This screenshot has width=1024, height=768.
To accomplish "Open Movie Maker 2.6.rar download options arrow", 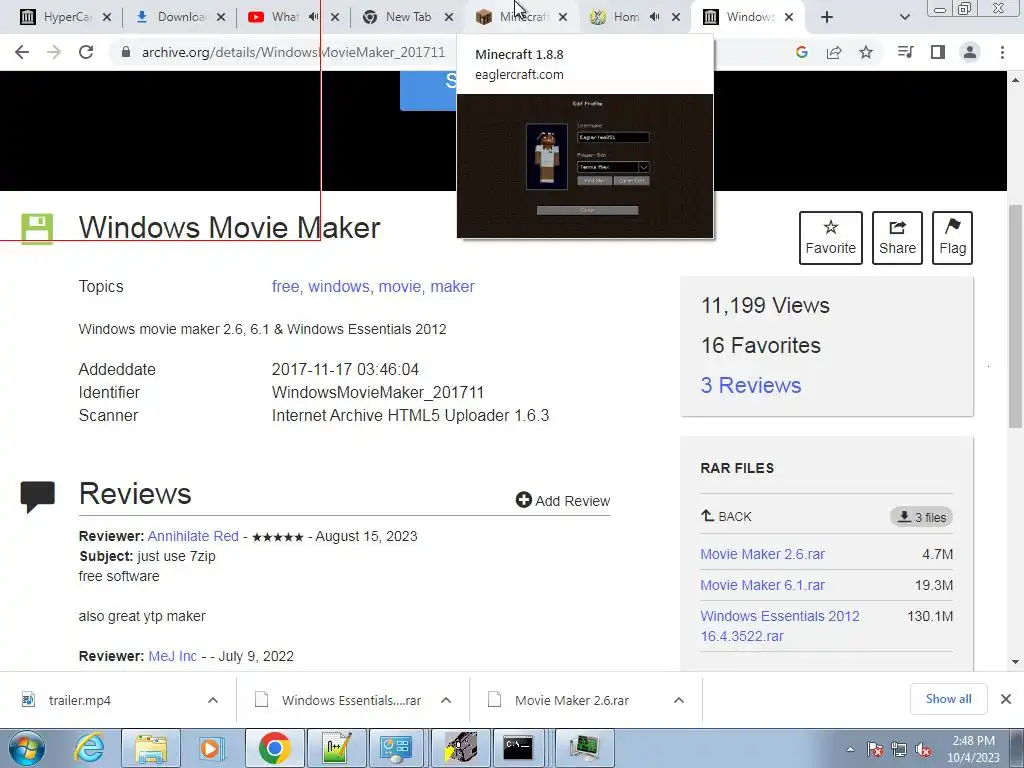I will [679, 700].
